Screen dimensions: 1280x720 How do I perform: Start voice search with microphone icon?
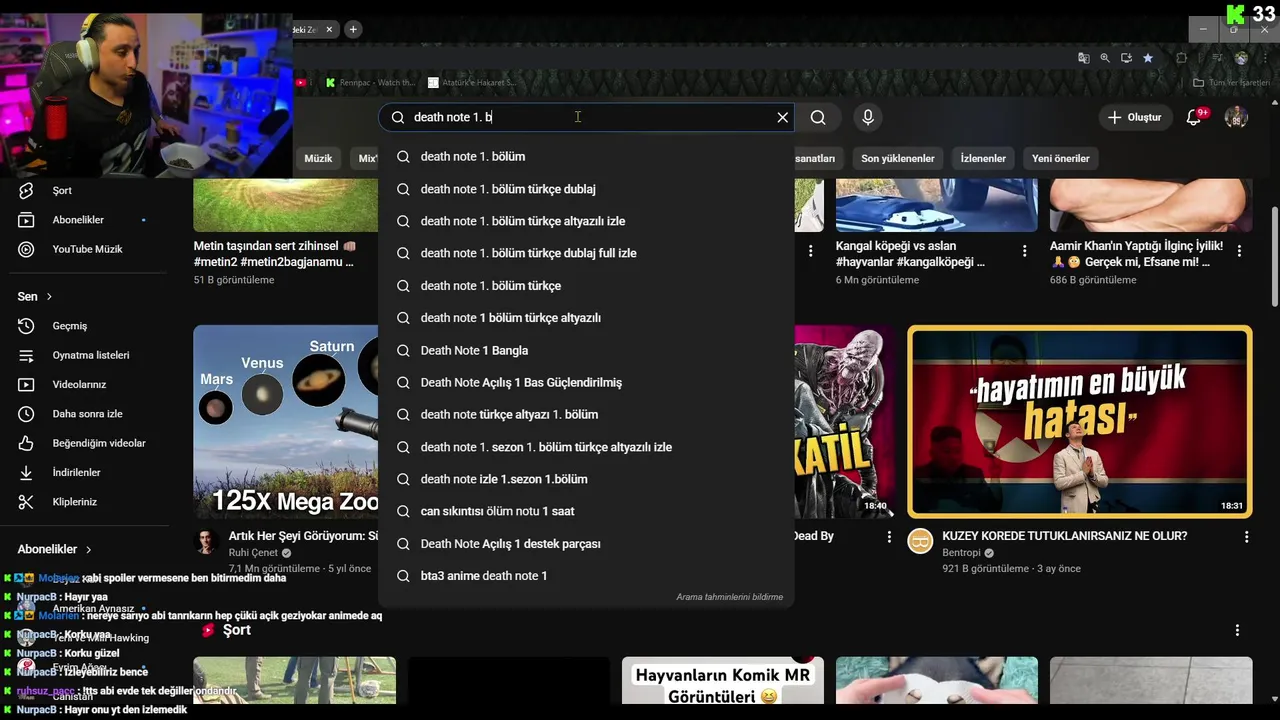tap(868, 117)
